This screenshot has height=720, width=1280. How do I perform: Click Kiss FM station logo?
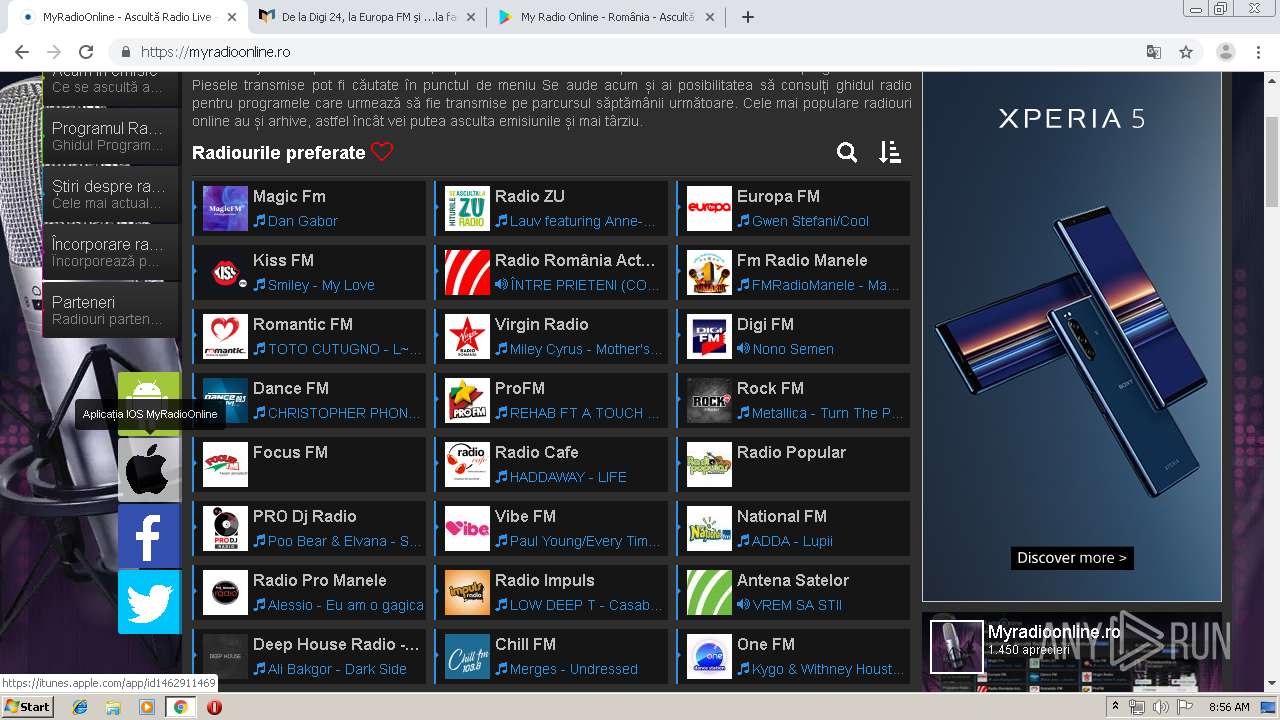(x=225, y=272)
